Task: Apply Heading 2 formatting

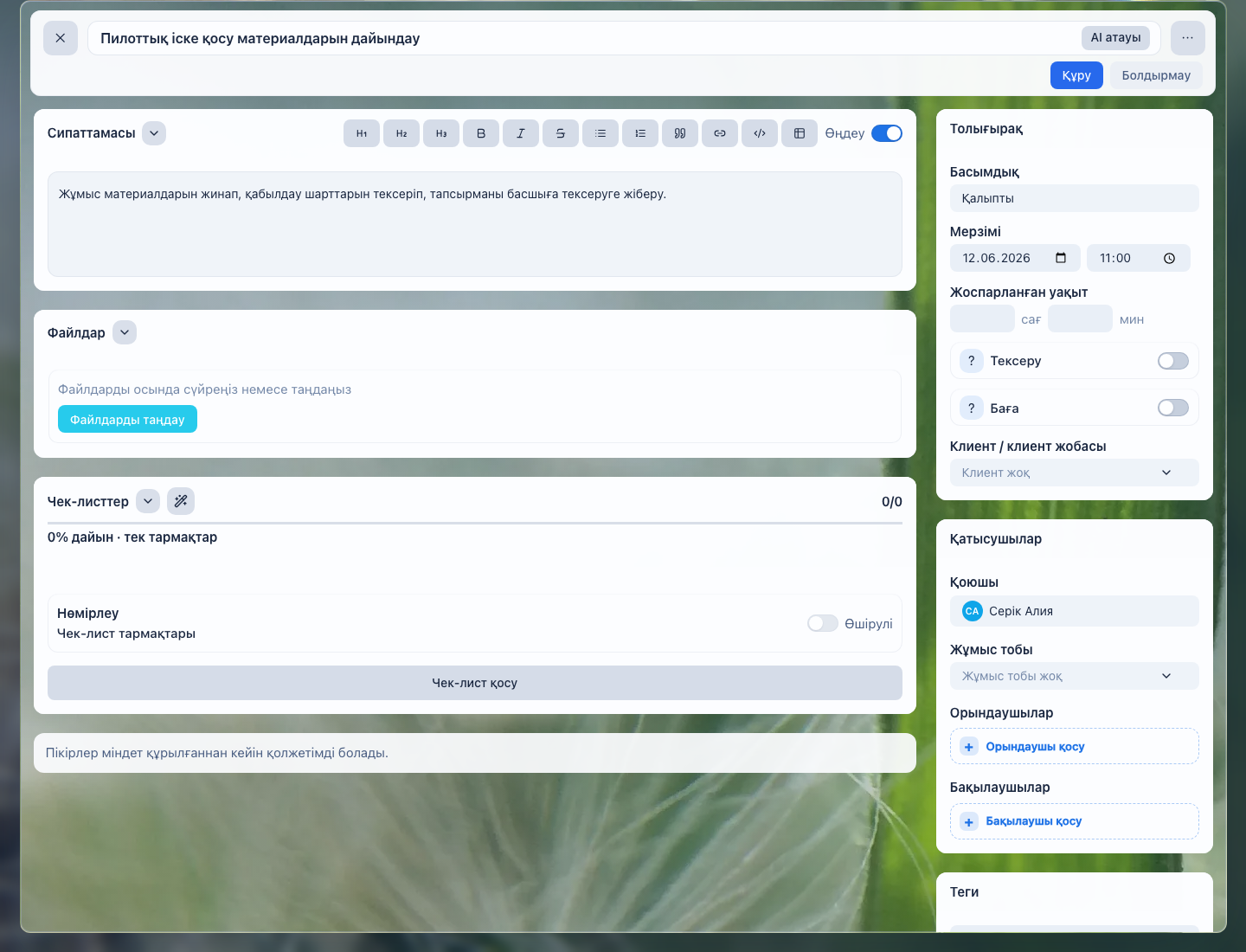Action: [401, 133]
